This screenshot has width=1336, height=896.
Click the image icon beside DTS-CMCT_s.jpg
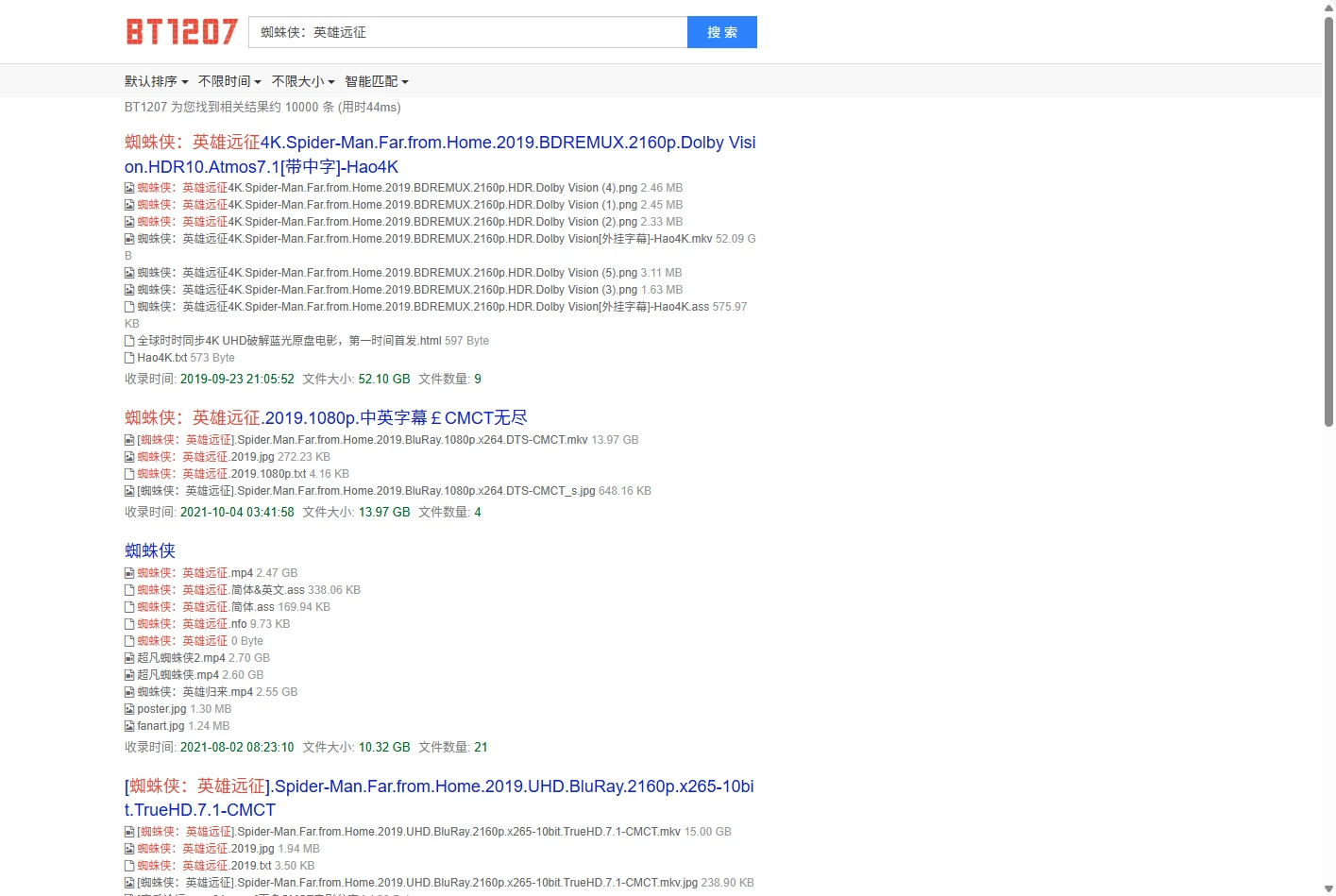pyautogui.click(x=129, y=491)
